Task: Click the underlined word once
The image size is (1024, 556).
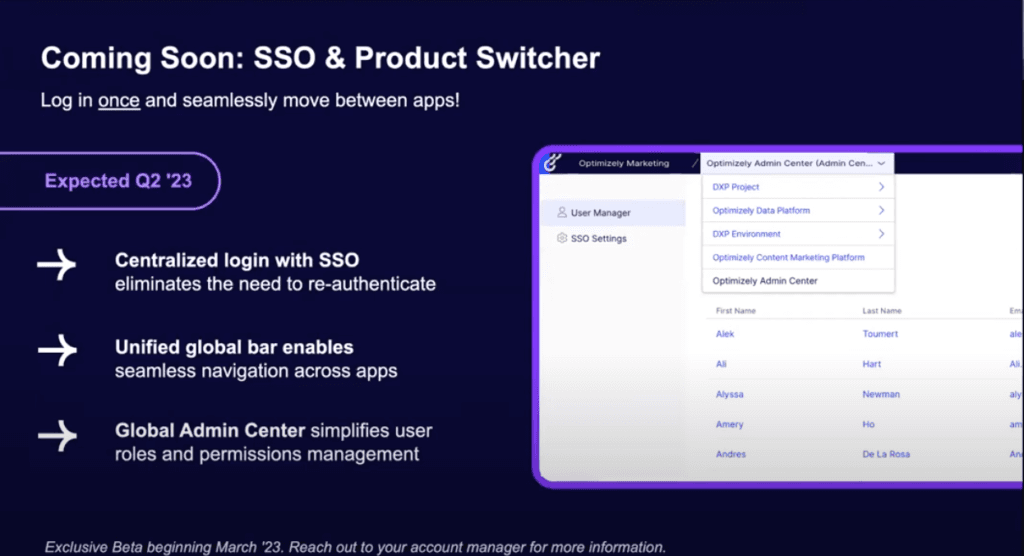Action: [119, 101]
